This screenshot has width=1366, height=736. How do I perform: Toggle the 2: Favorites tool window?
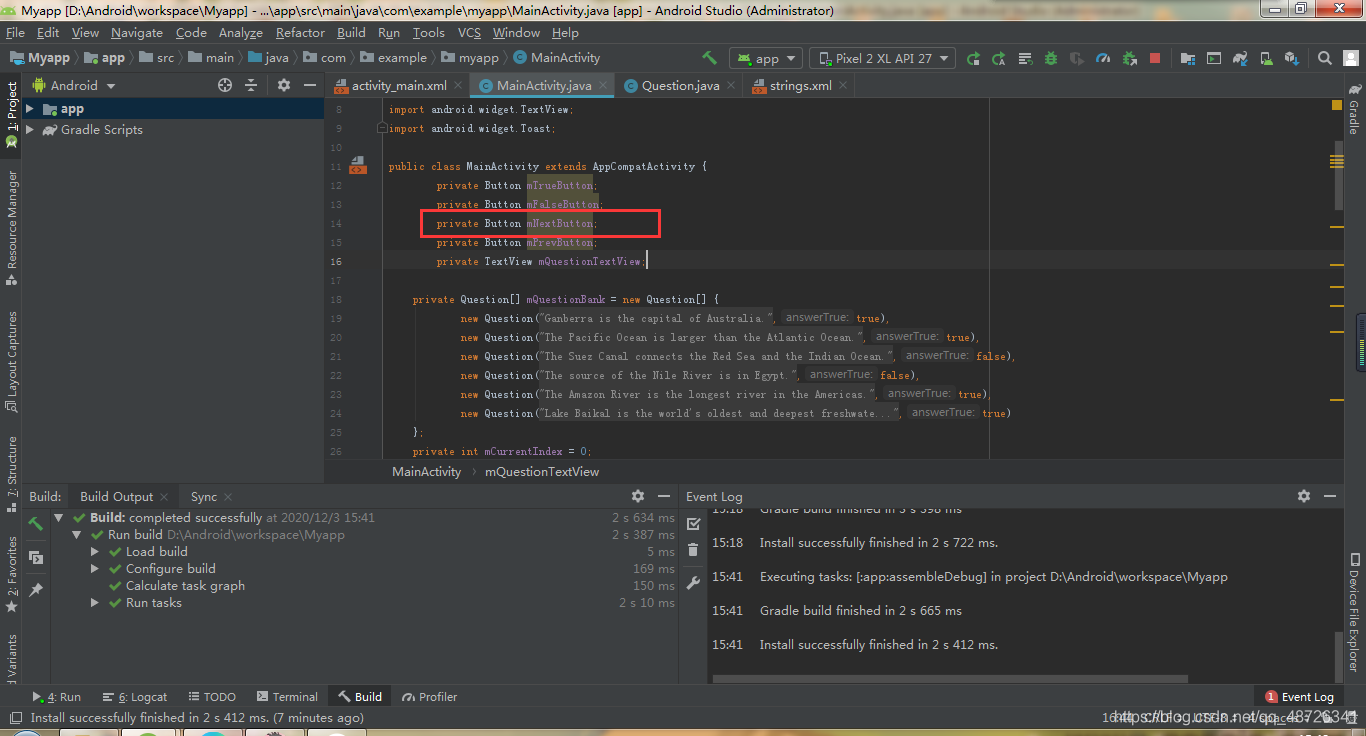click(x=12, y=574)
